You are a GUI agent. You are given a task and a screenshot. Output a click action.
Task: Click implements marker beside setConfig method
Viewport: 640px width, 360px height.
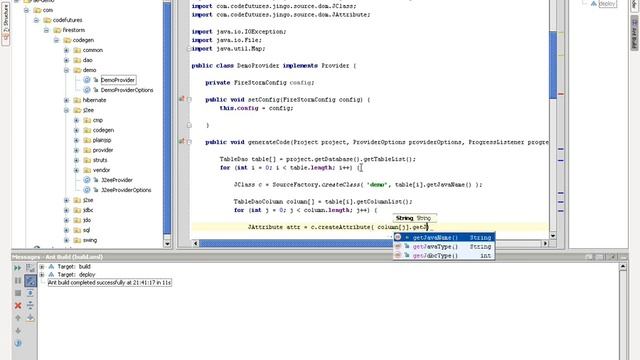tap(182, 99)
